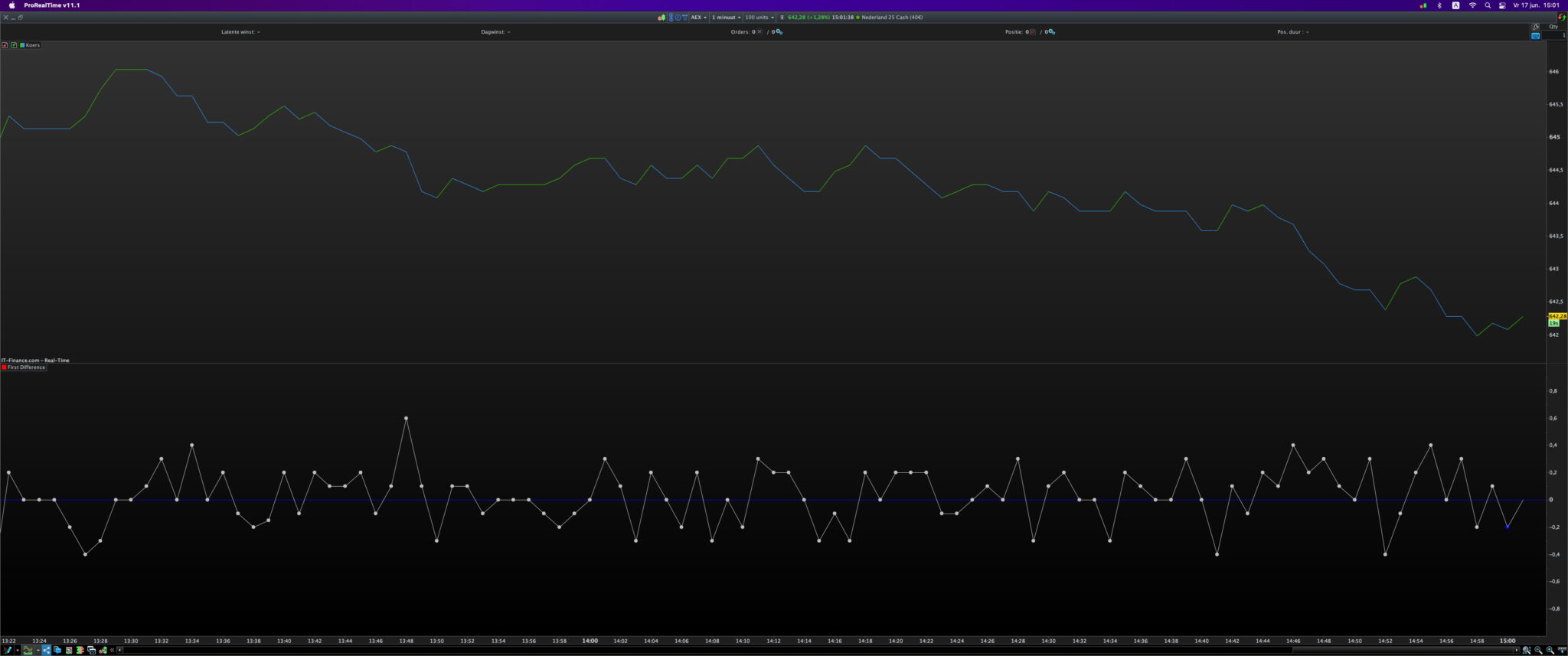Click the candlestick icon left of AEX
The width and height of the screenshot is (1568, 656).
(x=661, y=17)
